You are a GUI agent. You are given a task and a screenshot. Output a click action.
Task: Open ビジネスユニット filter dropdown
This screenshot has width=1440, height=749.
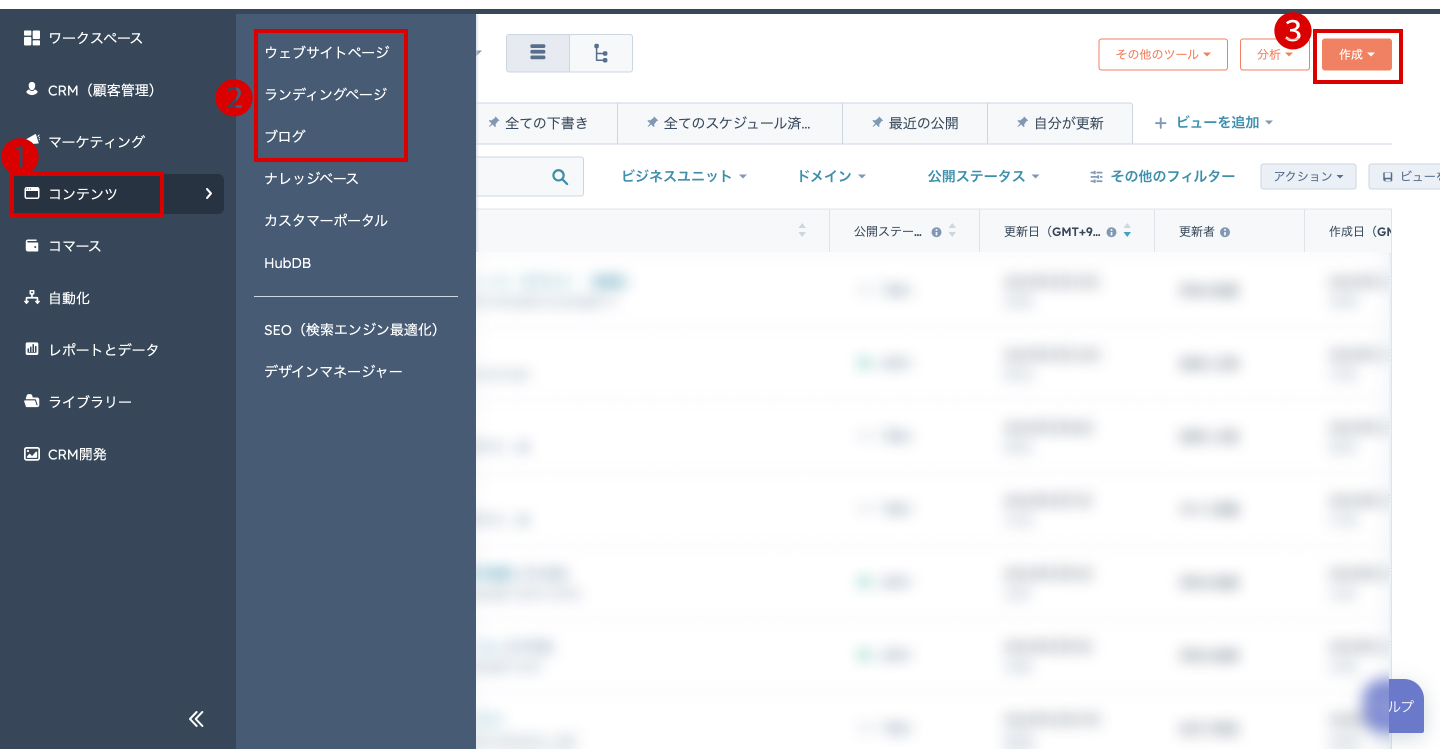point(684,176)
